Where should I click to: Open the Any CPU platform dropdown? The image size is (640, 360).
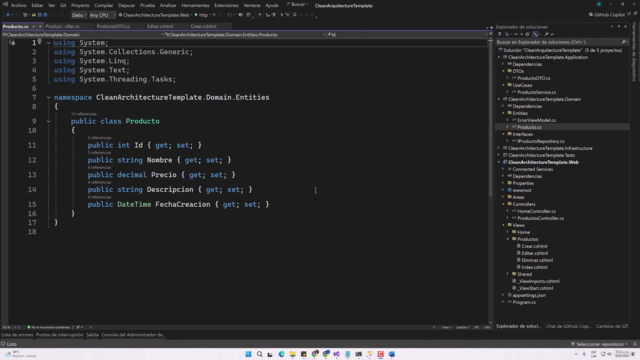pyautogui.click(x=102, y=15)
